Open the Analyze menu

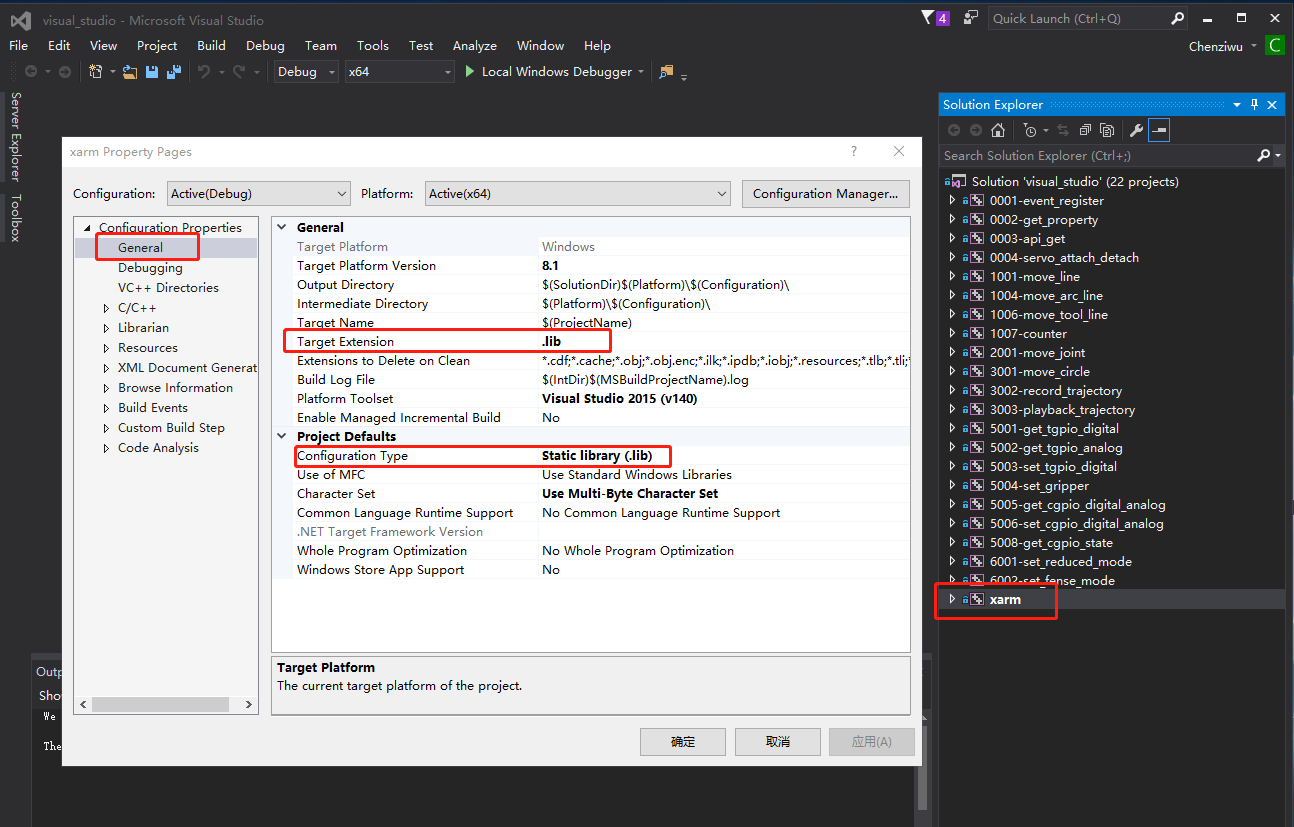(x=475, y=45)
